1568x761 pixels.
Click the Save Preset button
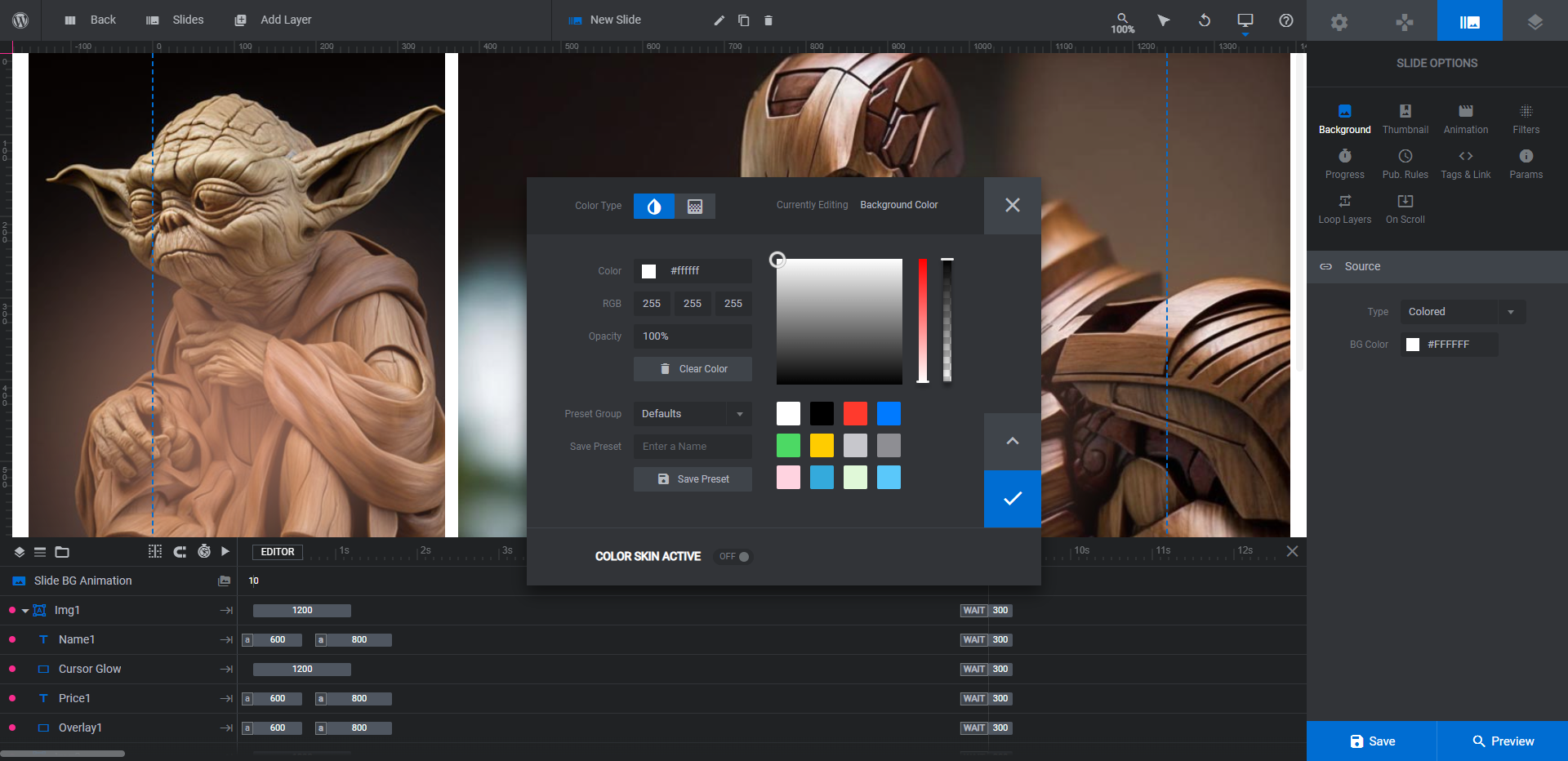[693, 479]
